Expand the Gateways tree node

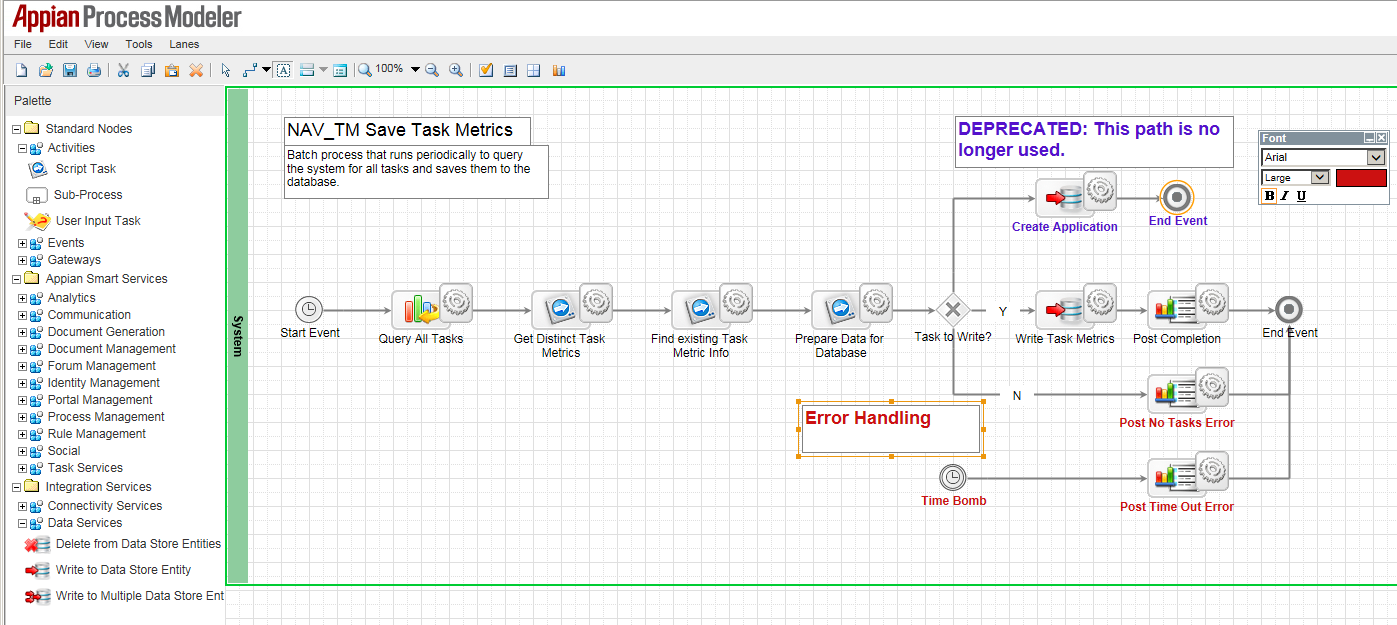click(22, 260)
